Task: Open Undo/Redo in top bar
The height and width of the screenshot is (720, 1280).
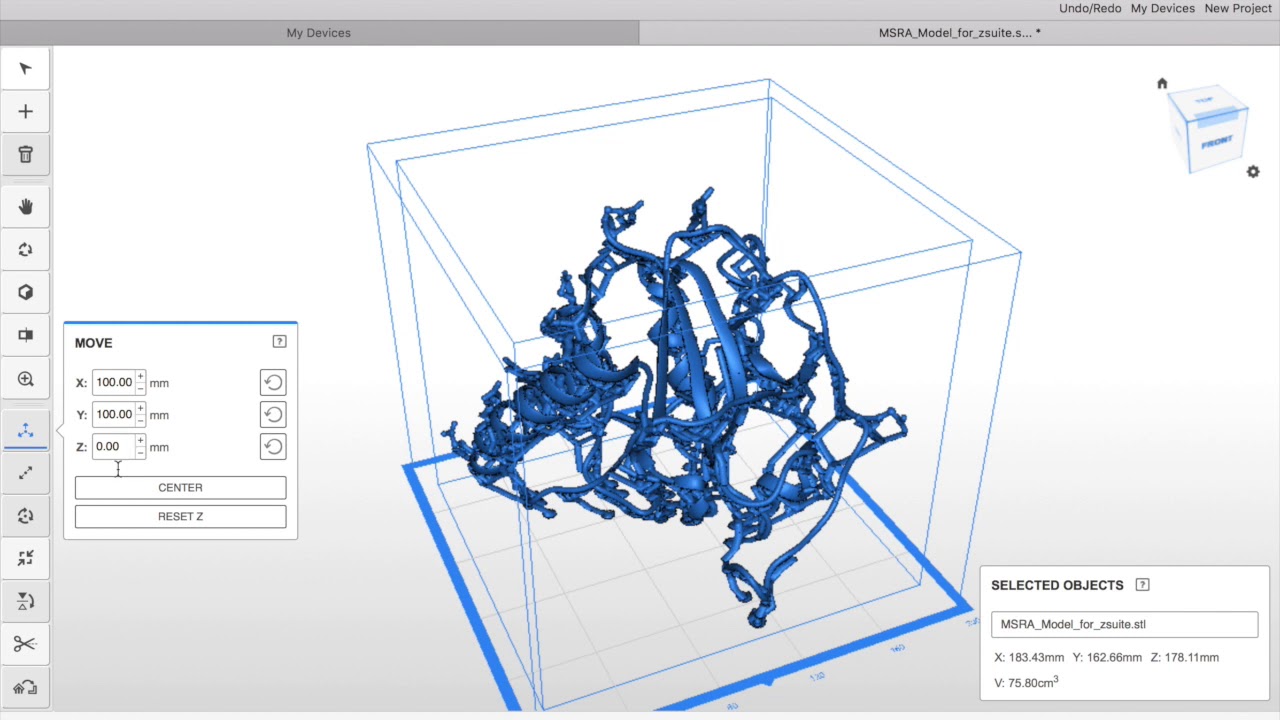Action: (1090, 8)
